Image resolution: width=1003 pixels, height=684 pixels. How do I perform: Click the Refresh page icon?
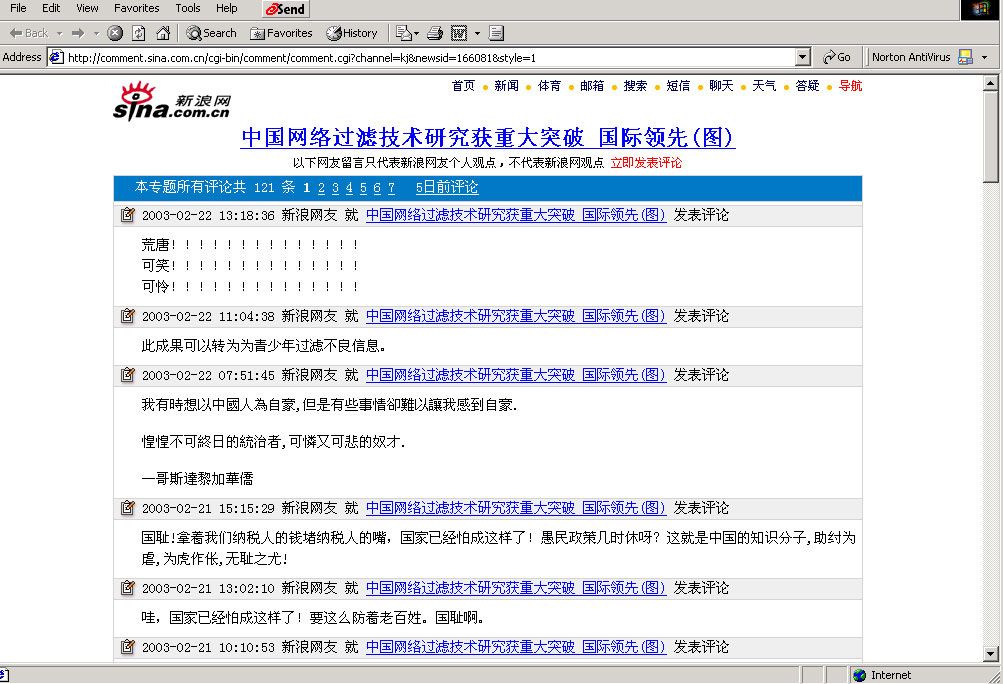139,33
